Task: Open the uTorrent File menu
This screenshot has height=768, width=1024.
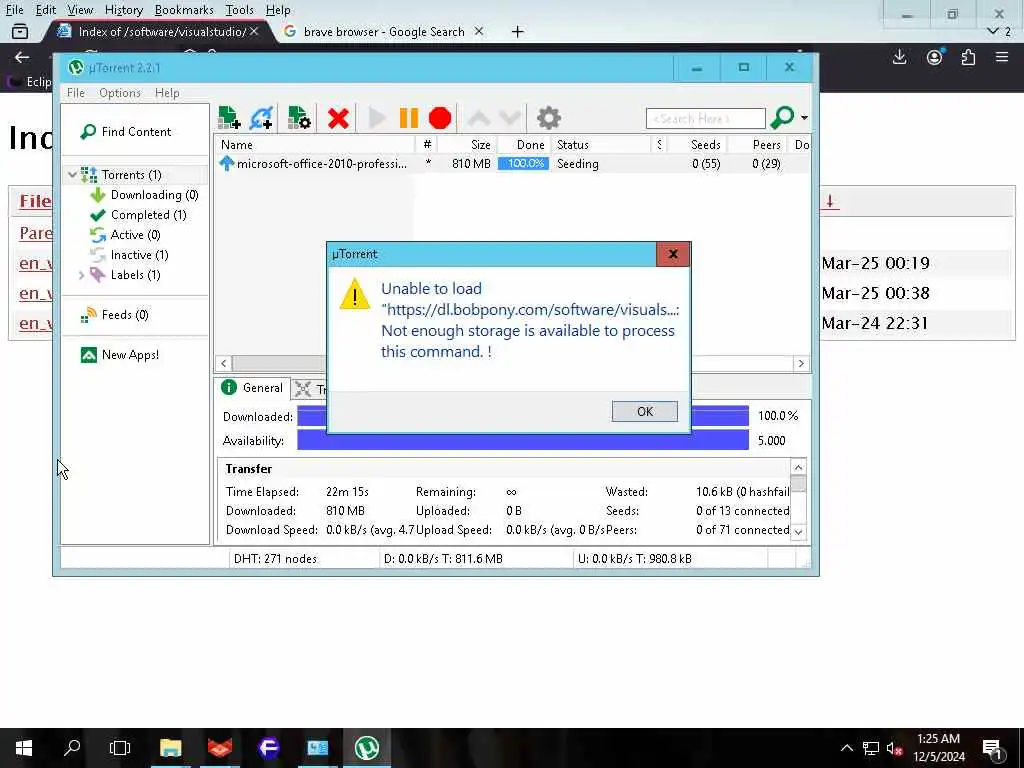Action: point(76,93)
